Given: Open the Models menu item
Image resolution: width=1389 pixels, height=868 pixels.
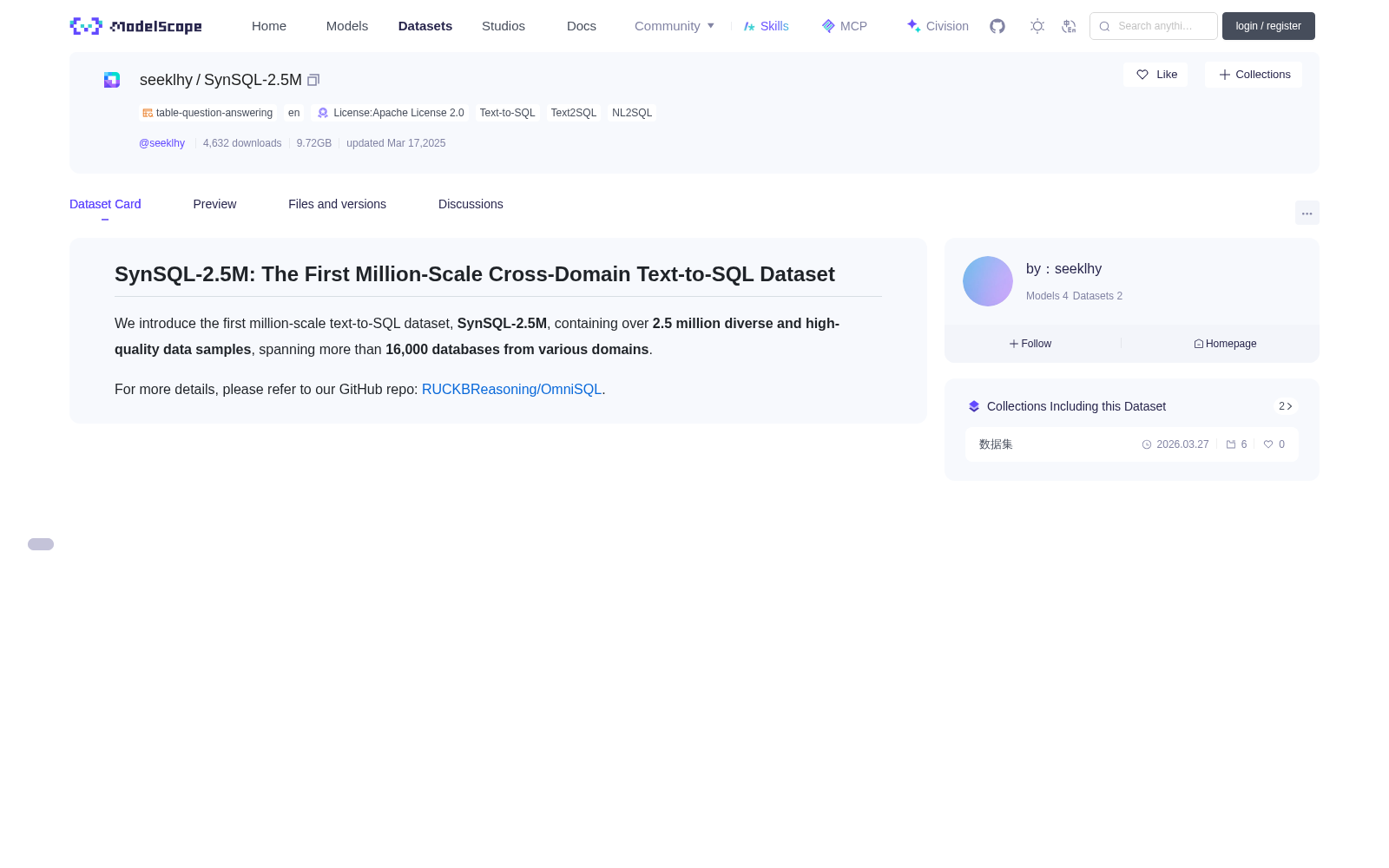Looking at the screenshot, I should [347, 26].
